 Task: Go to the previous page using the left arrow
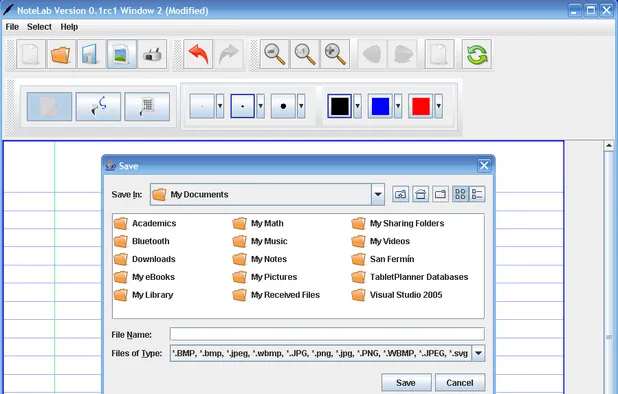(372, 54)
